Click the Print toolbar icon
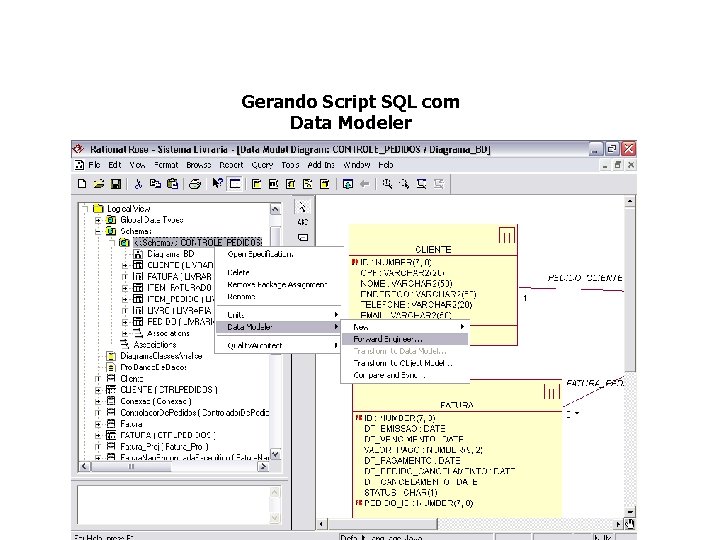The height and width of the screenshot is (540, 720). [195, 184]
